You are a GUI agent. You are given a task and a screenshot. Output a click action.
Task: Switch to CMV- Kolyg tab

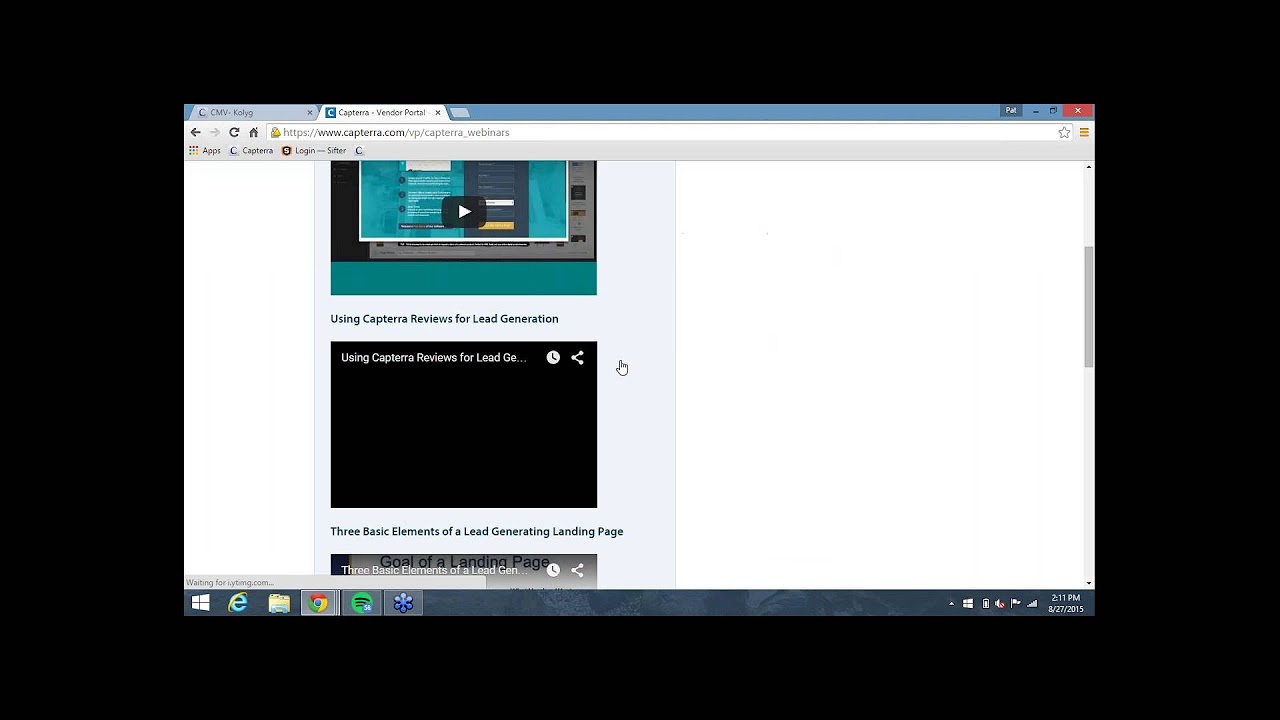pos(252,113)
